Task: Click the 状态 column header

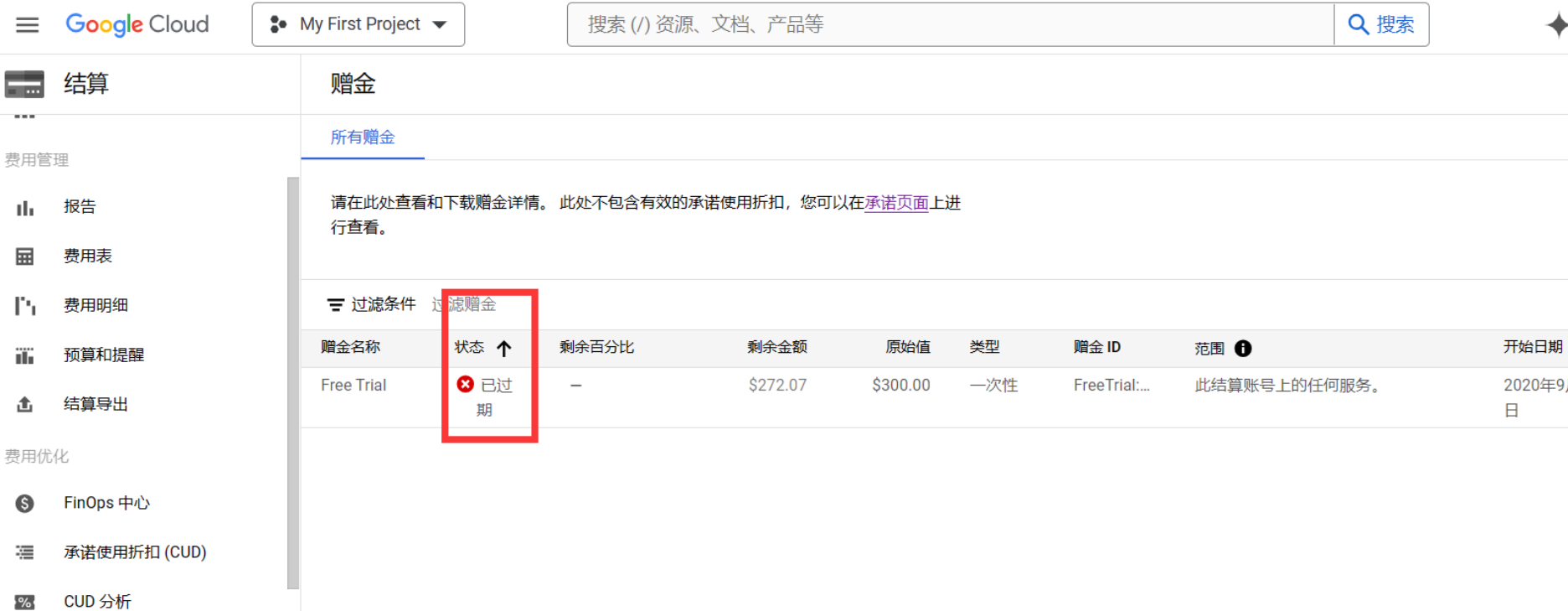Action: (469, 347)
